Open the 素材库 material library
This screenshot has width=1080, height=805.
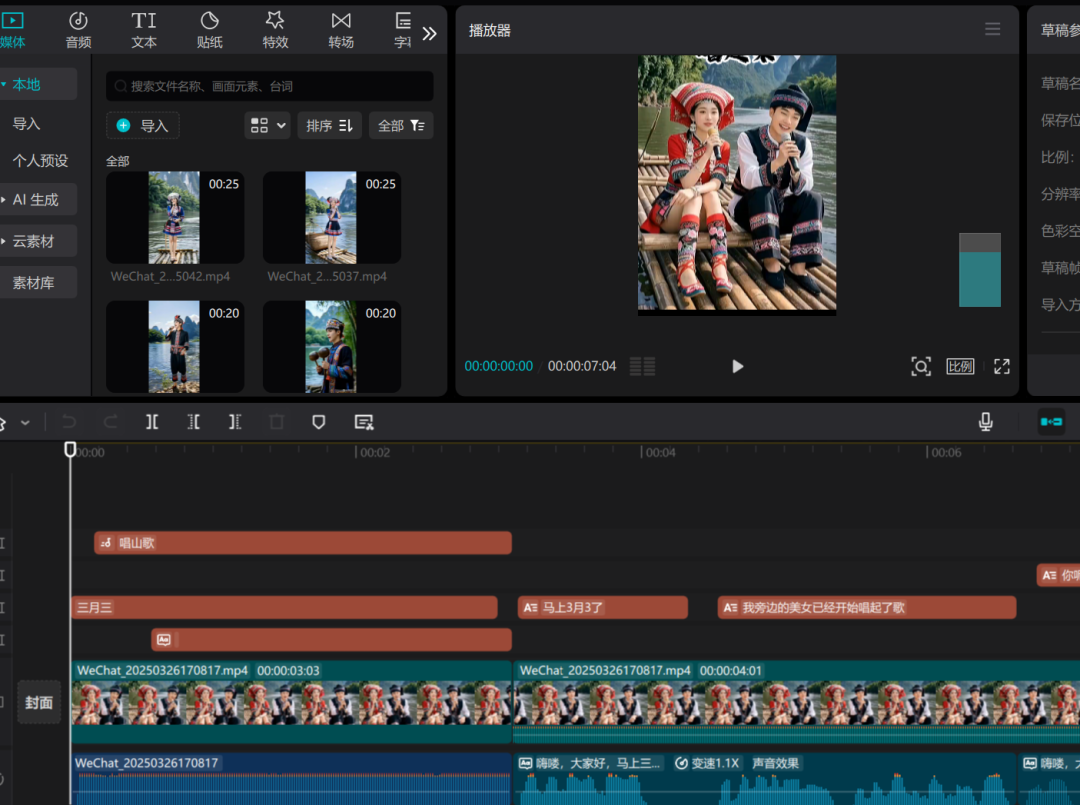pyautogui.click(x=38, y=282)
